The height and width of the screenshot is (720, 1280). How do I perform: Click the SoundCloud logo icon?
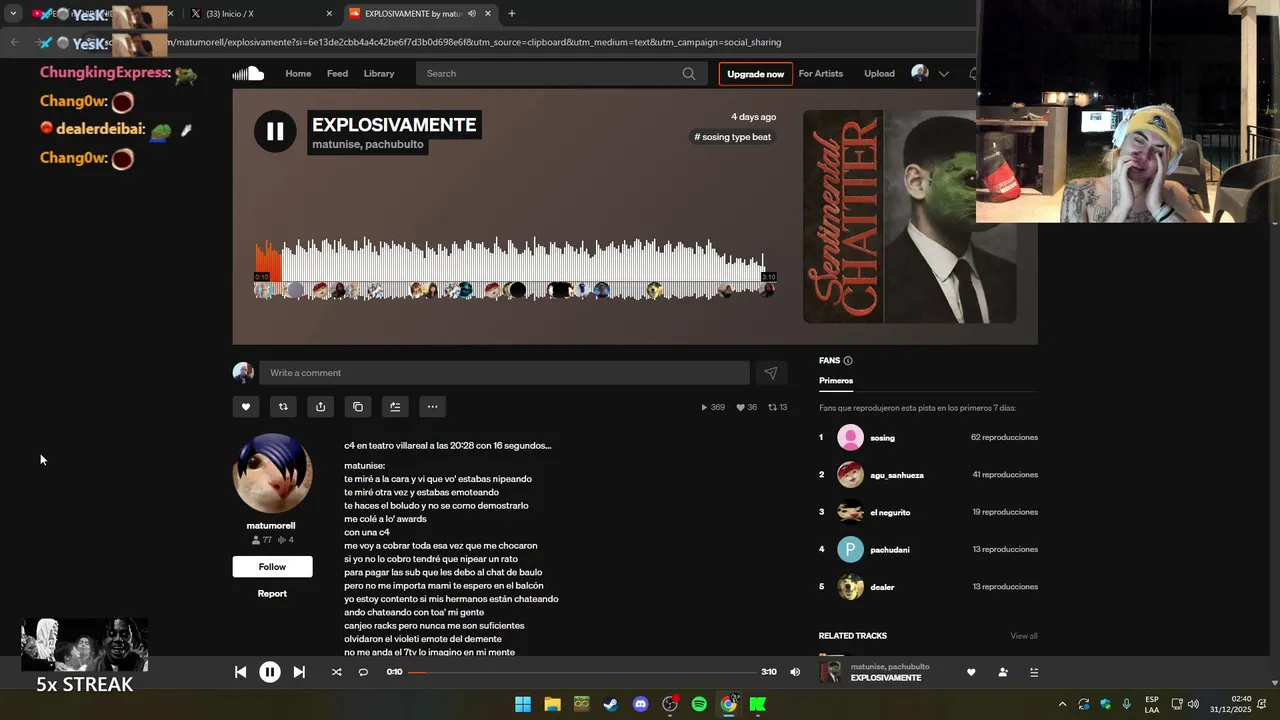tap(248, 73)
